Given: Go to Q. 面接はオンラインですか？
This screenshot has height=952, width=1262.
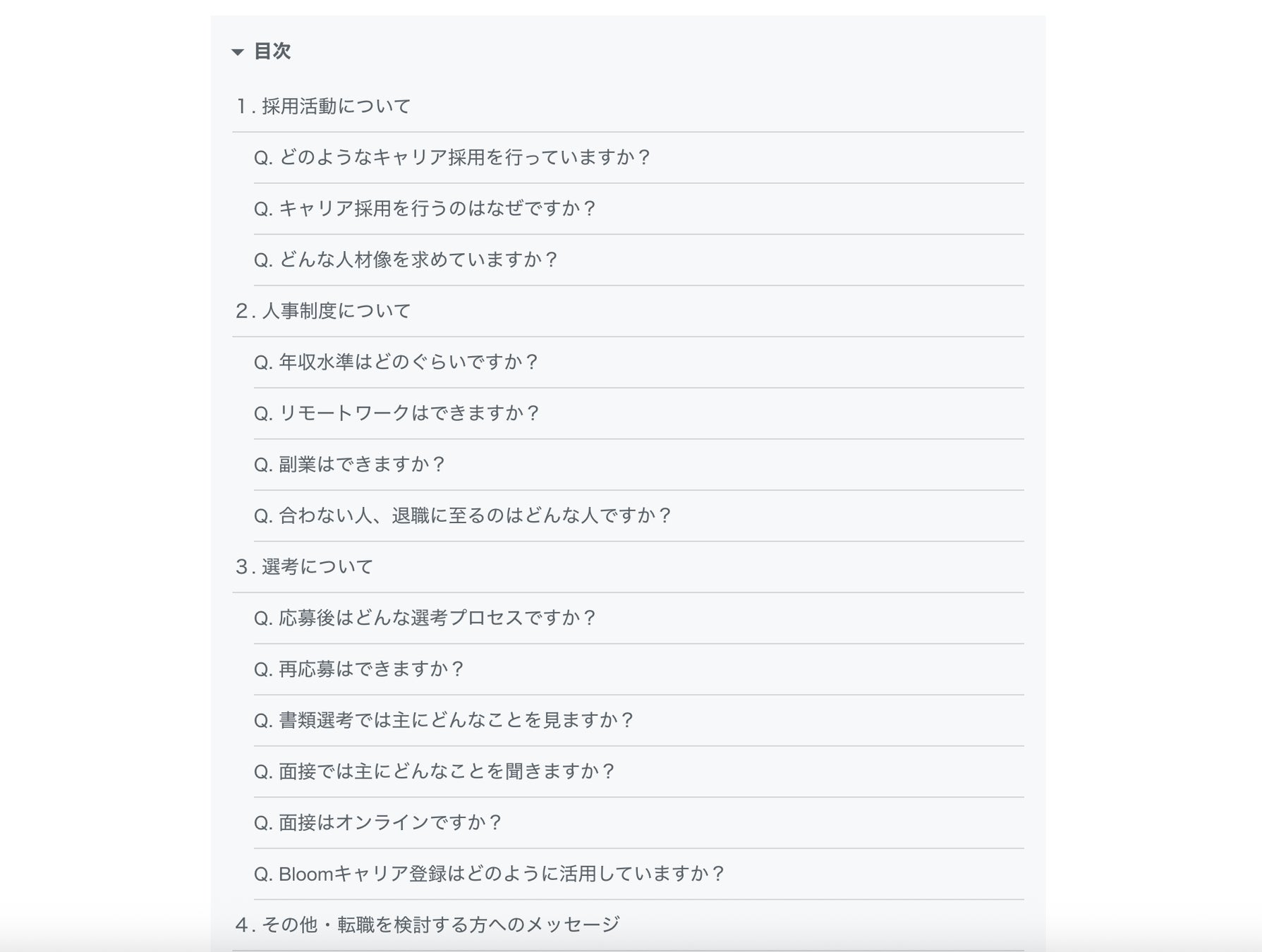Looking at the screenshot, I should click(x=378, y=823).
